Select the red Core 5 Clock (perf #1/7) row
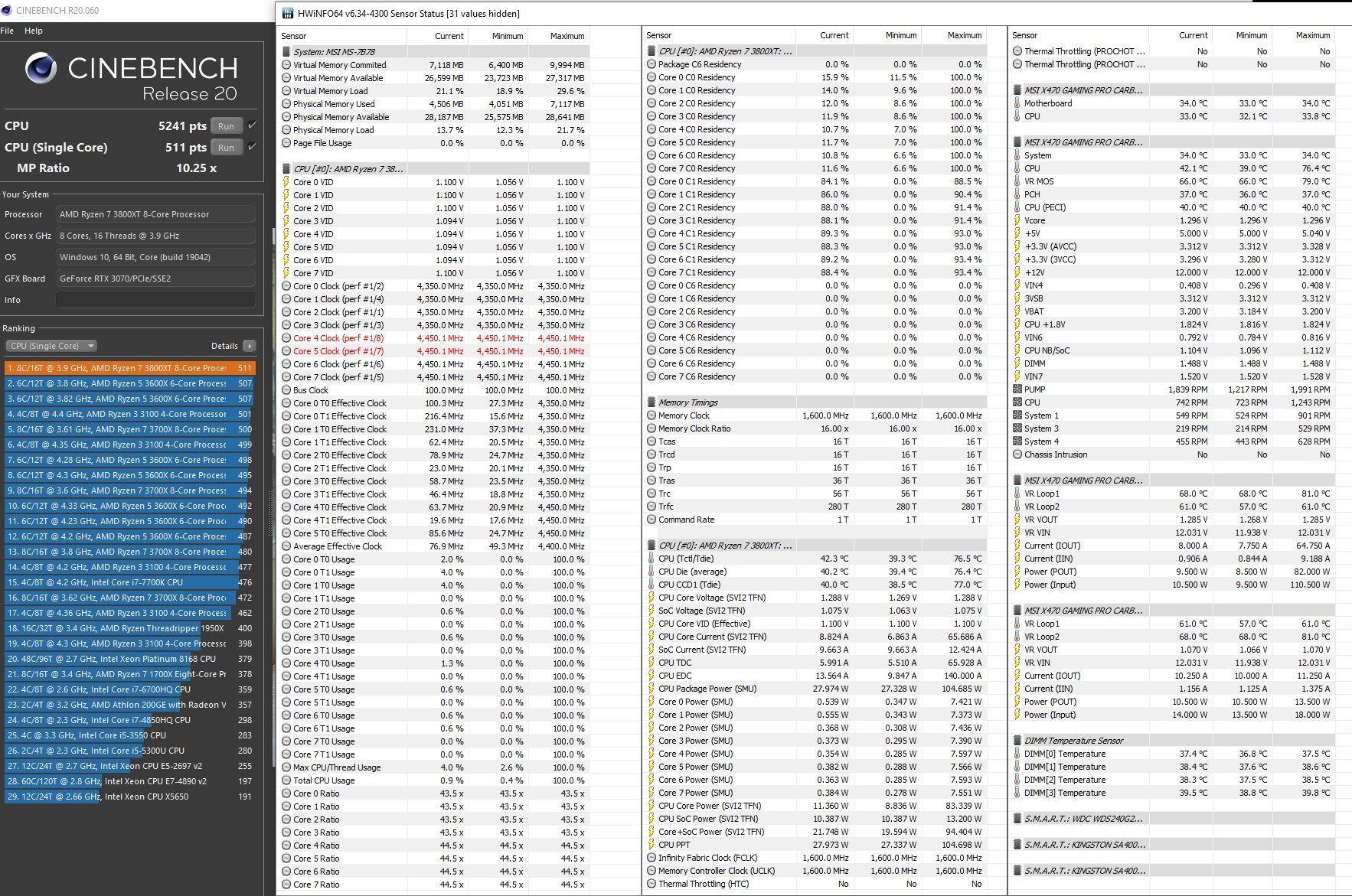1352x896 pixels. pyautogui.click(x=435, y=351)
